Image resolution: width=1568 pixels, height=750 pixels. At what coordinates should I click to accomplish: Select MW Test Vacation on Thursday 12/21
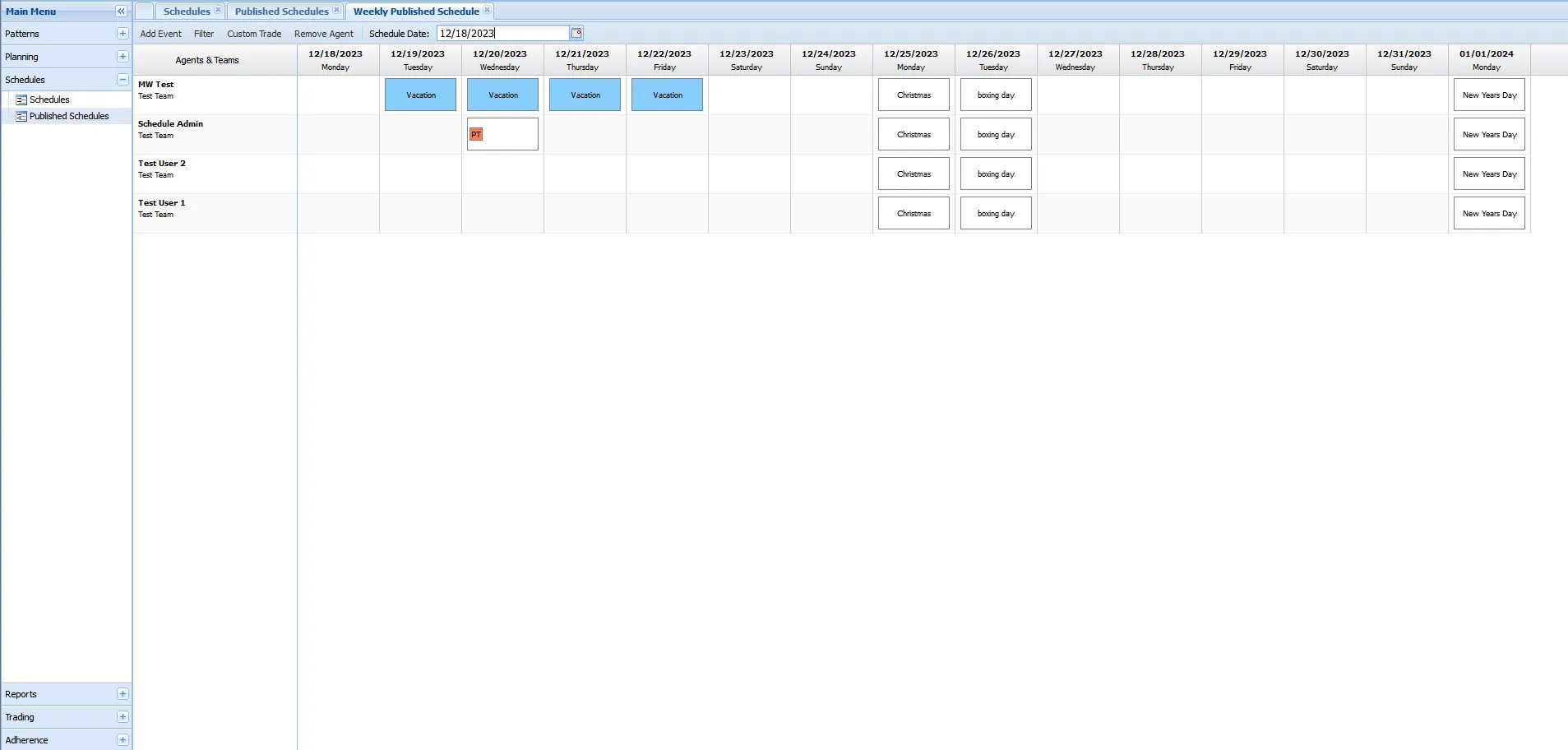point(585,95)
